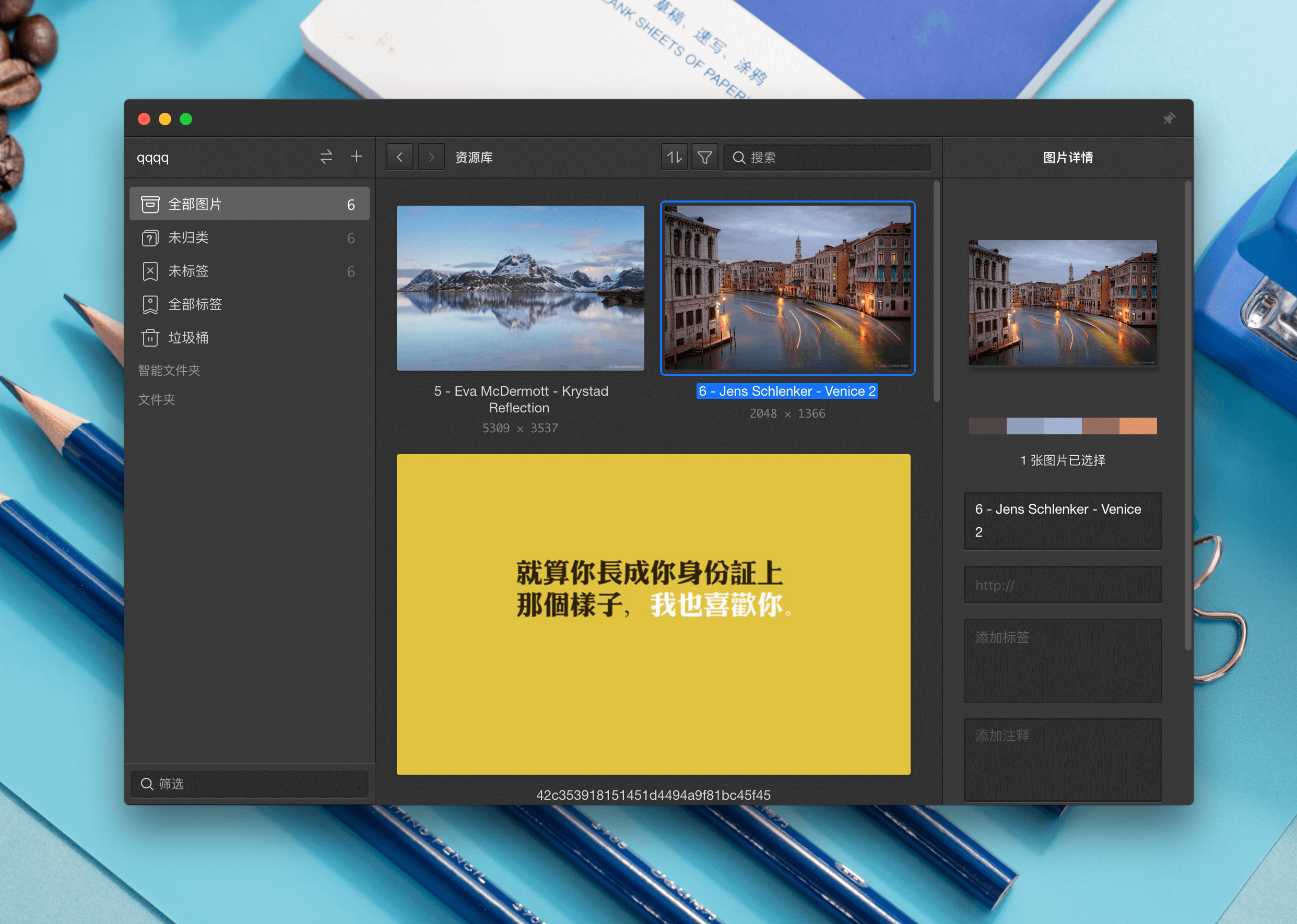Click the red close window button
The width and height of the screenshot is (1297, 924).
click(144, 119)
